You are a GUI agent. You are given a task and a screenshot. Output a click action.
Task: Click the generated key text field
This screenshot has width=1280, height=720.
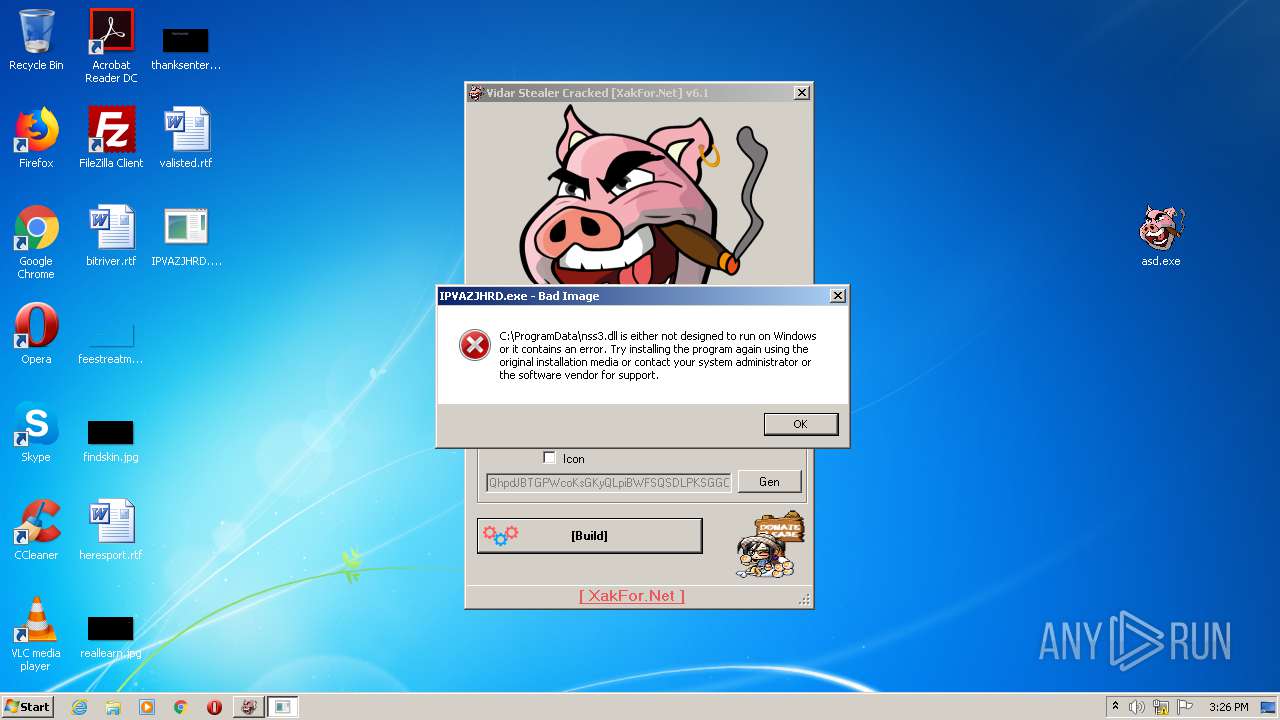(x=609, y=482)
